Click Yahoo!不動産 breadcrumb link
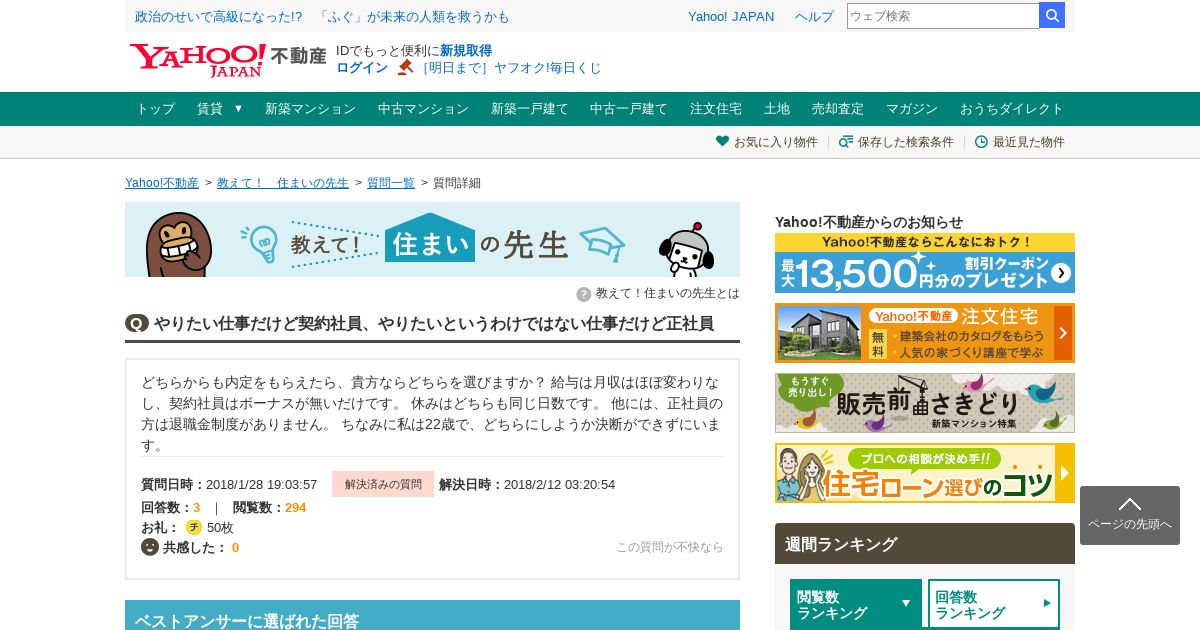This screenshot has height=630, width=1200. coord(162,183)
